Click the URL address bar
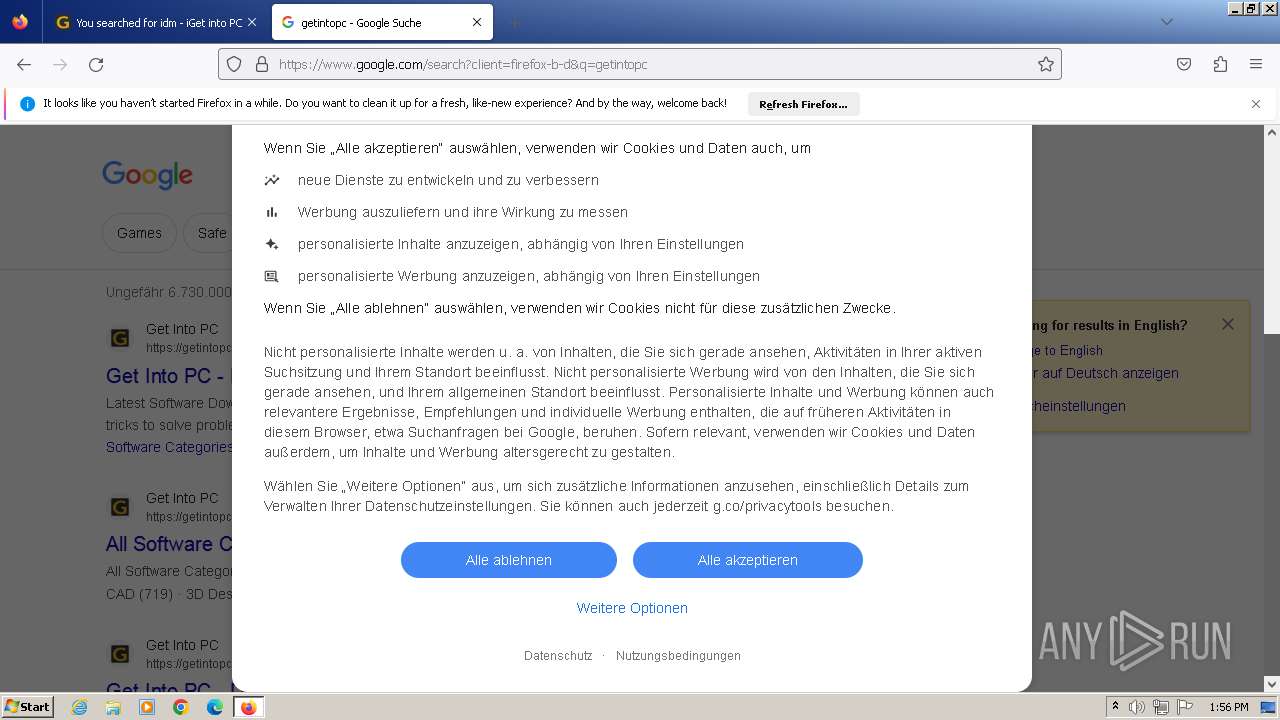 point(640,64)
